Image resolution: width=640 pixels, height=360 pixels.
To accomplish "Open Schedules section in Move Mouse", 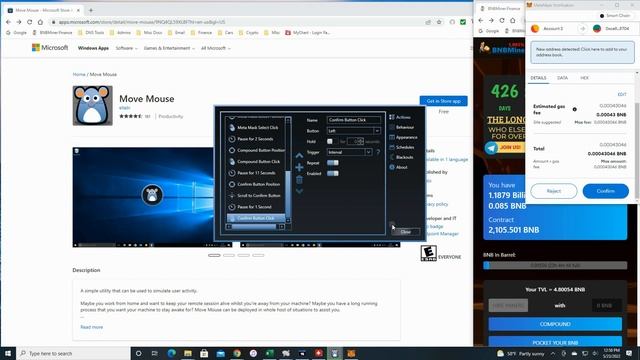I will pos(402,147).
